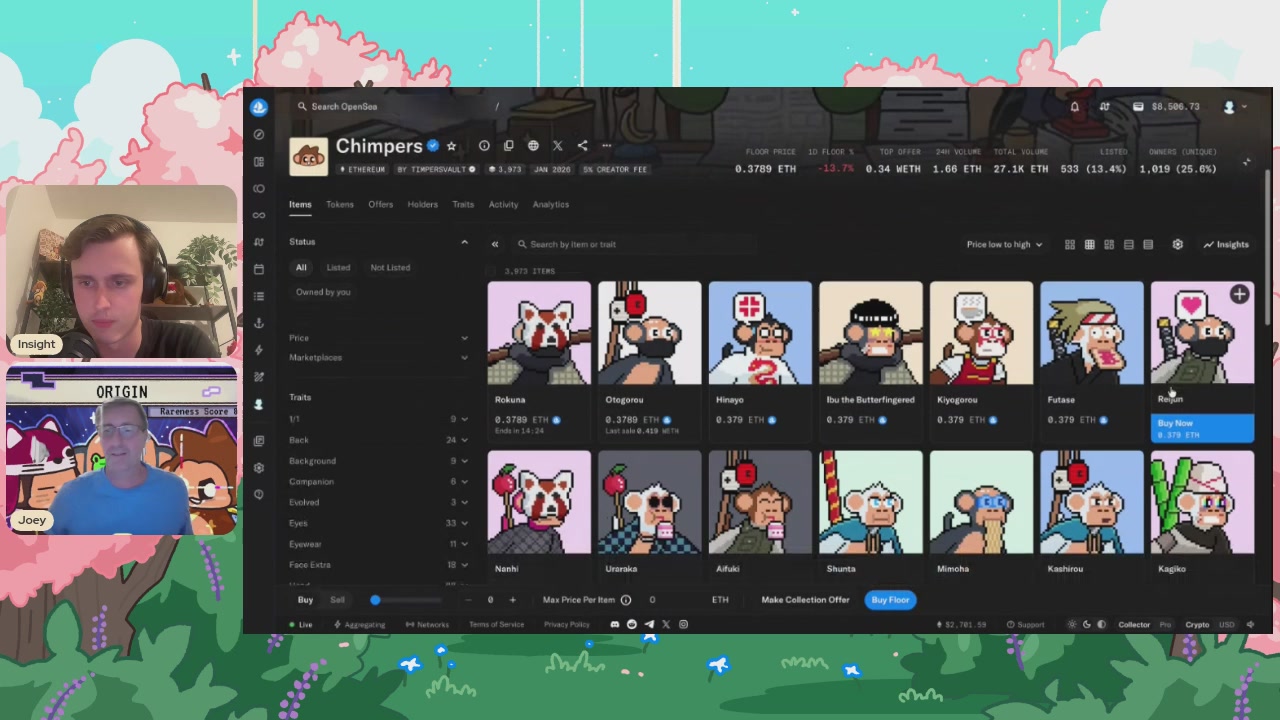Collapse the Status filter section
This screenshot has height=720, width=1280.
tap(464, 242)
